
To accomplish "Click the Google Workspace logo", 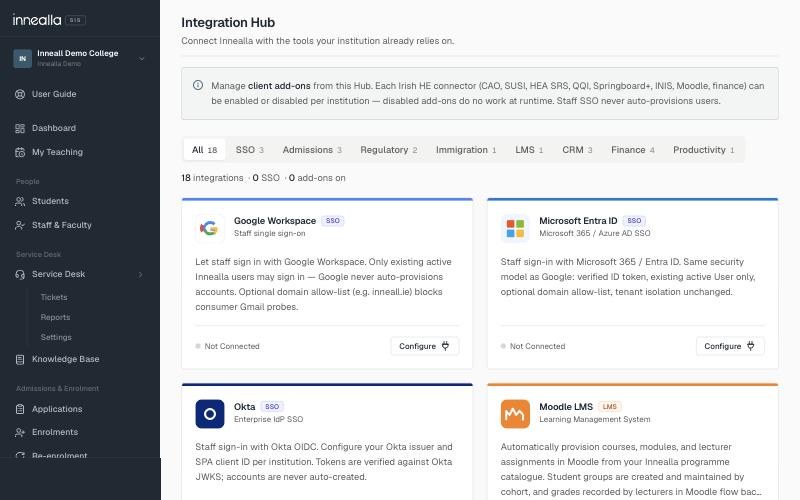I will click(210, 228).
